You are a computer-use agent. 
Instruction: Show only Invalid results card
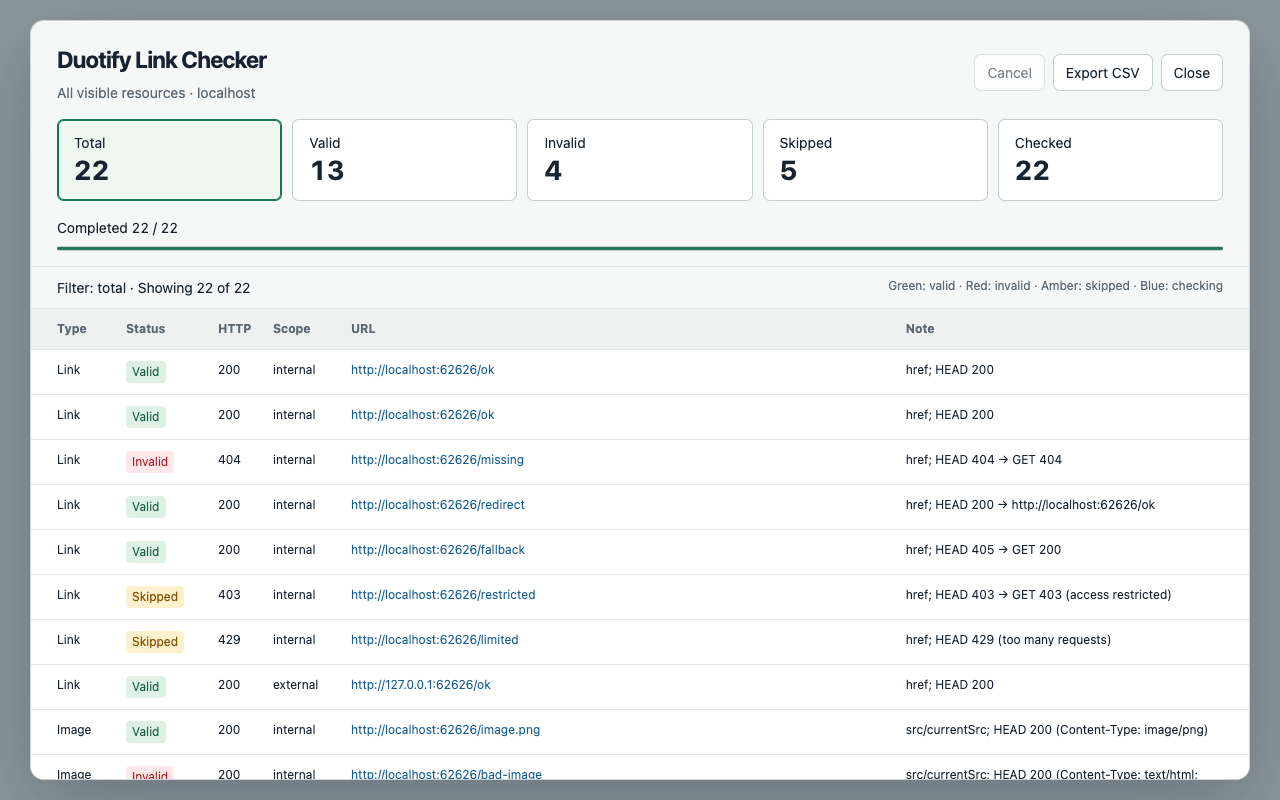(x=639, y=160)
